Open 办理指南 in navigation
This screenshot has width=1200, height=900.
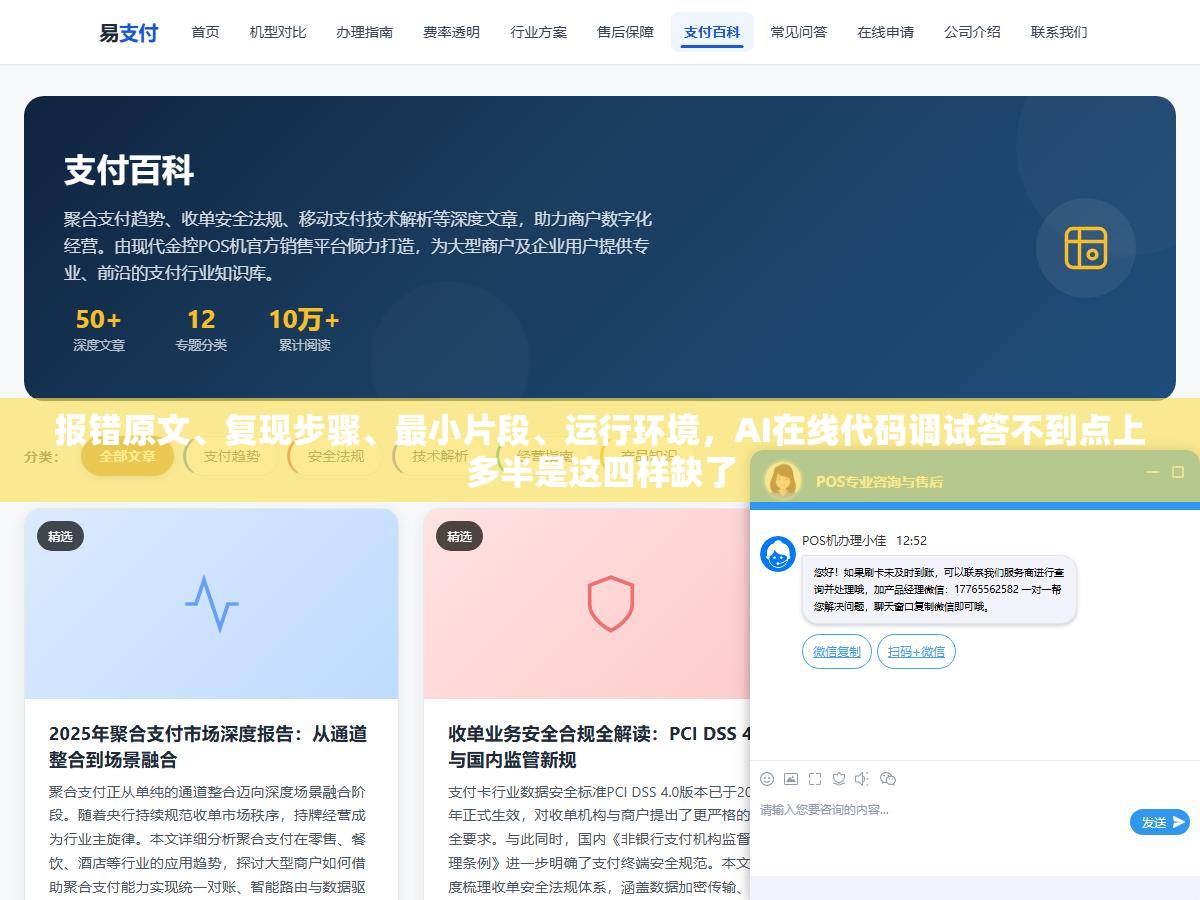(364, 32)
